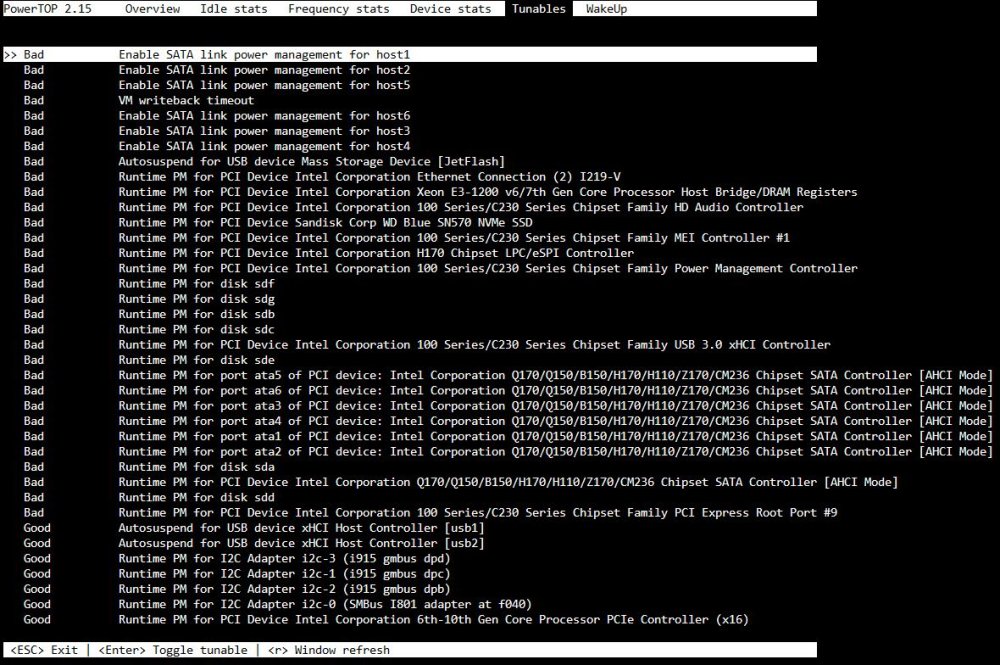Select Runtime PM for disk sdc
Screen dimensions: 1000x665
click(149, 330)
